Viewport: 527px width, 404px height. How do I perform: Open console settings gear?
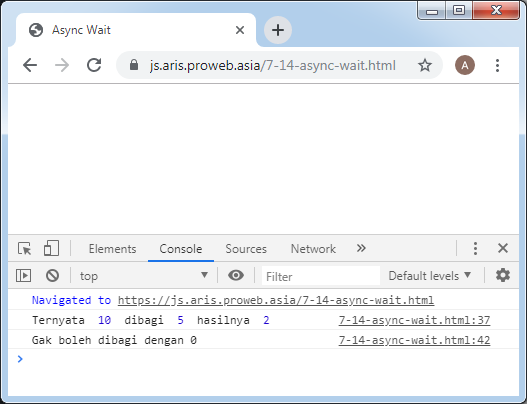(x=503, y=275)
